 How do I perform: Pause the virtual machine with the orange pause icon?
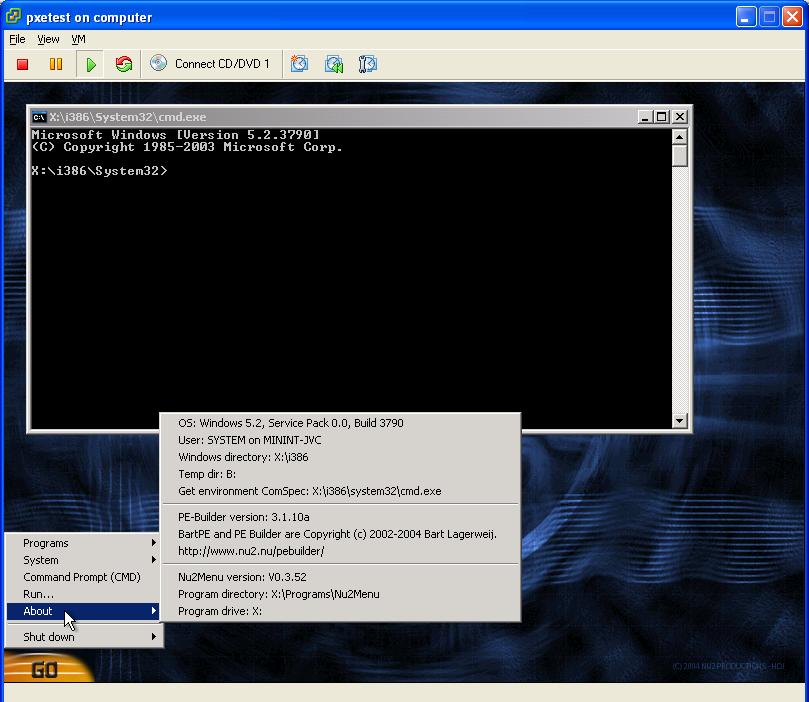pyautogui.click(x=56, y=64)
